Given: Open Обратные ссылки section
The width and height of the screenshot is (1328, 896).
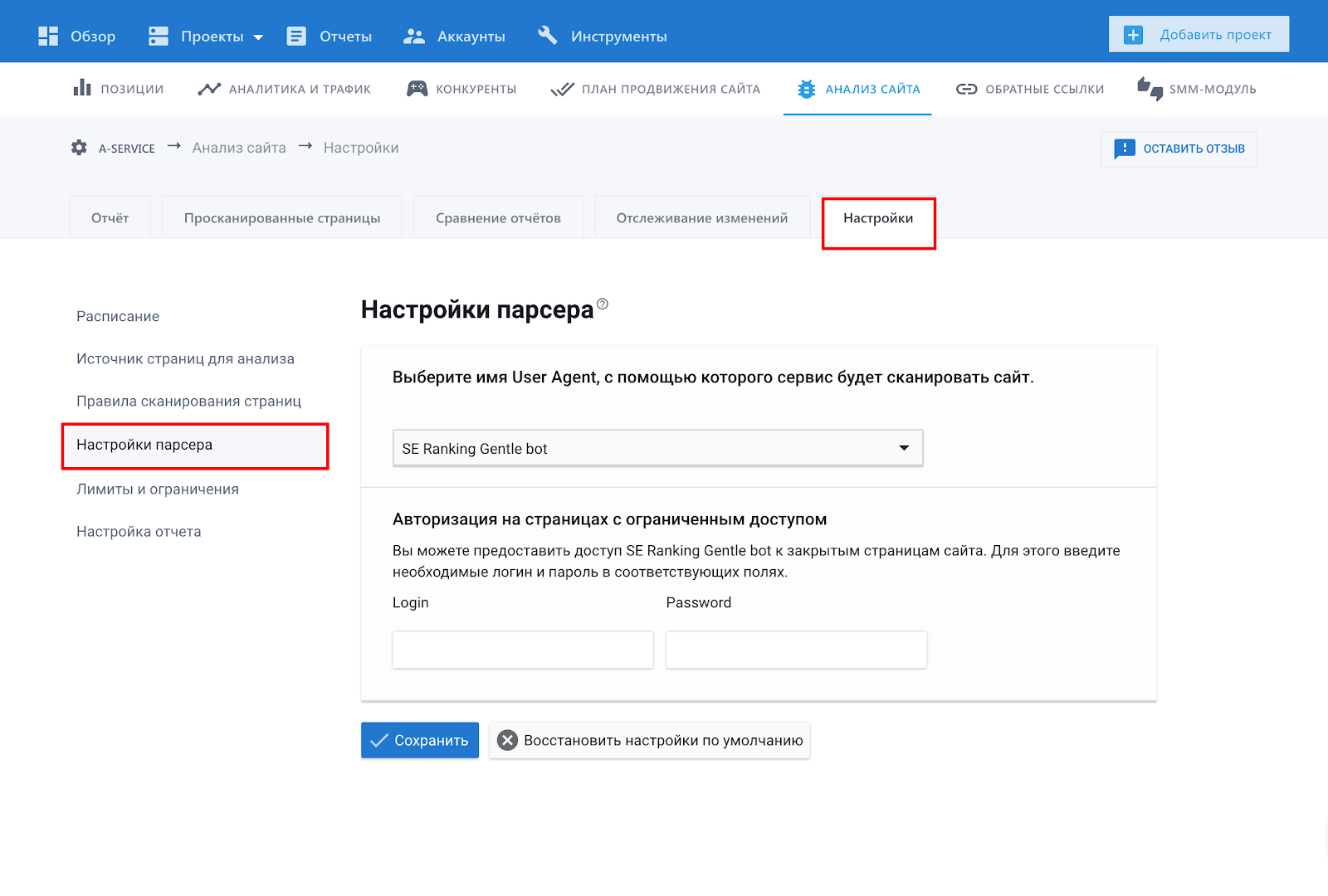Looking at the screenshot, I should point(1030,89).
